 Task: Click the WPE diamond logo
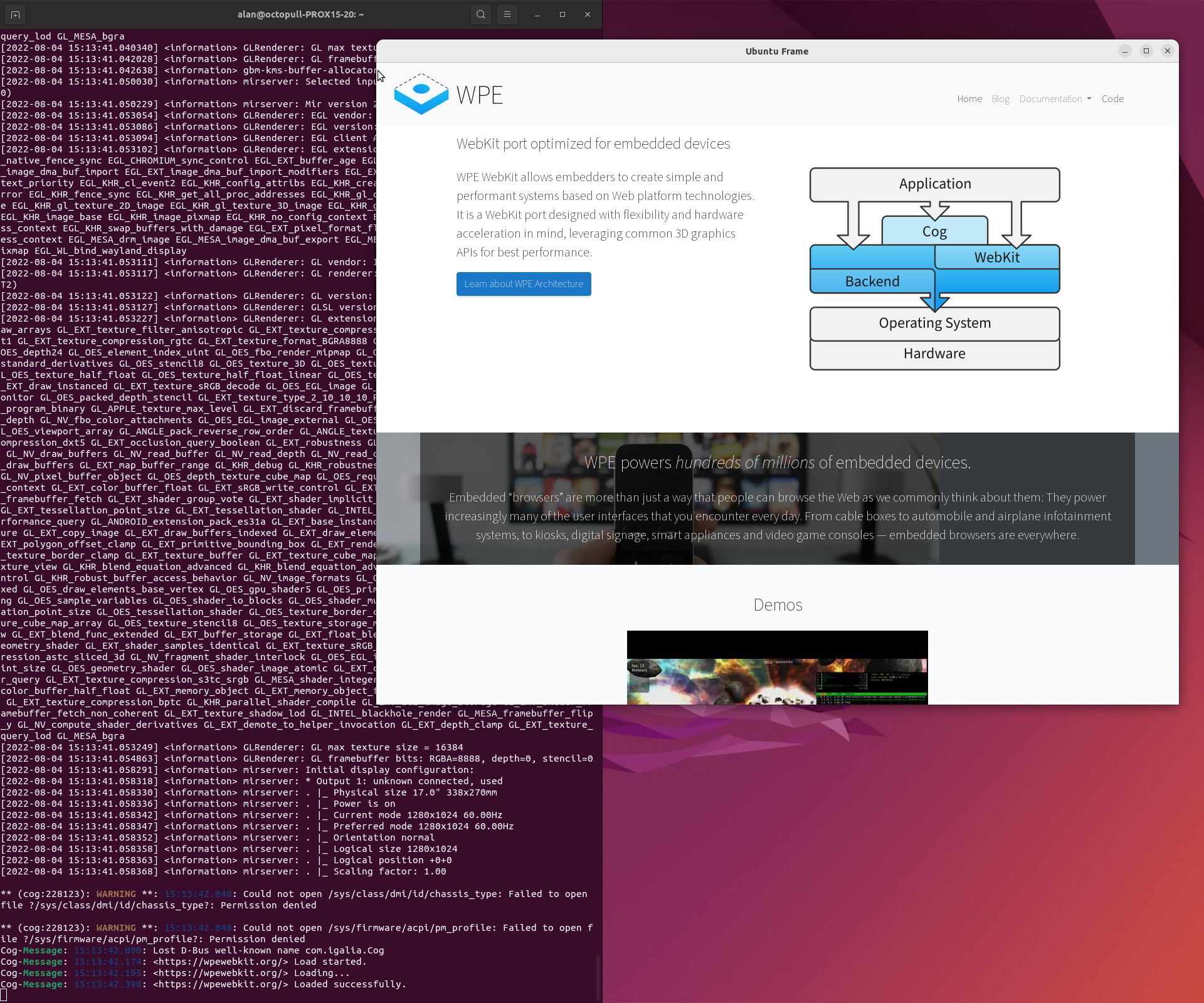click(x=421, y=95)
